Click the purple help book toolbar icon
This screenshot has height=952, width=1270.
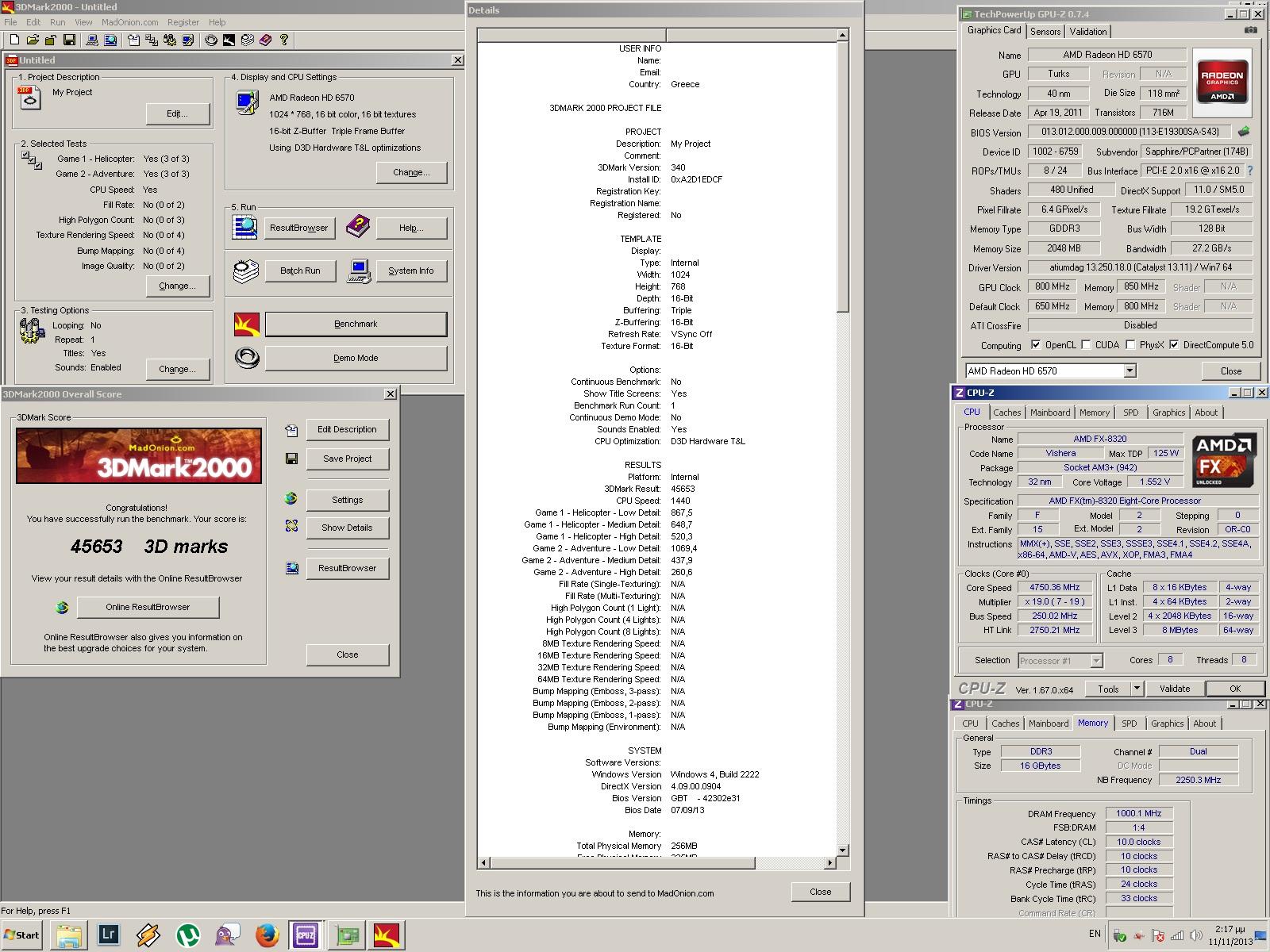266,40
